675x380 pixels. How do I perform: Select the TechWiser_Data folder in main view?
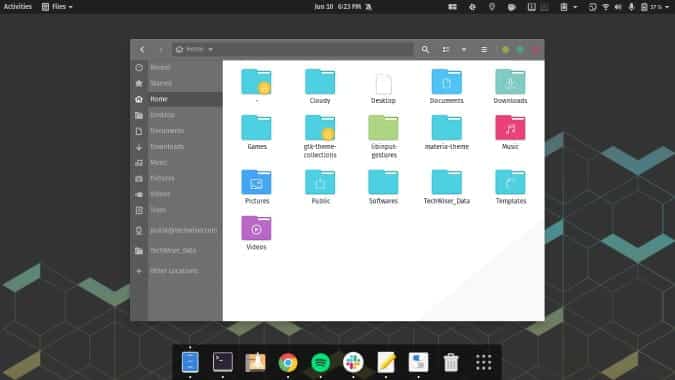tap(446, 186)
